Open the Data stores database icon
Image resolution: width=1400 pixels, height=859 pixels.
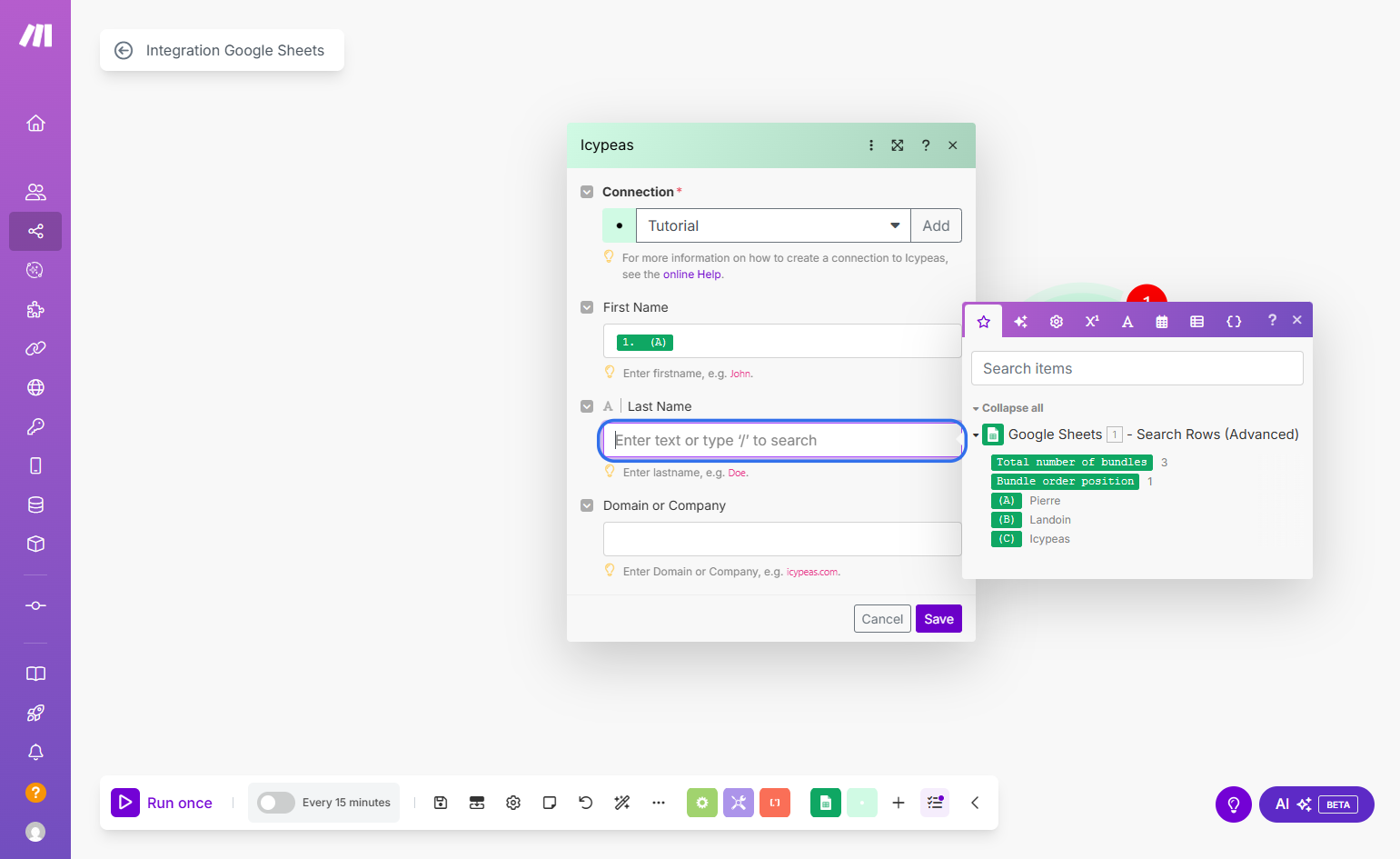(x=35, y=504)
